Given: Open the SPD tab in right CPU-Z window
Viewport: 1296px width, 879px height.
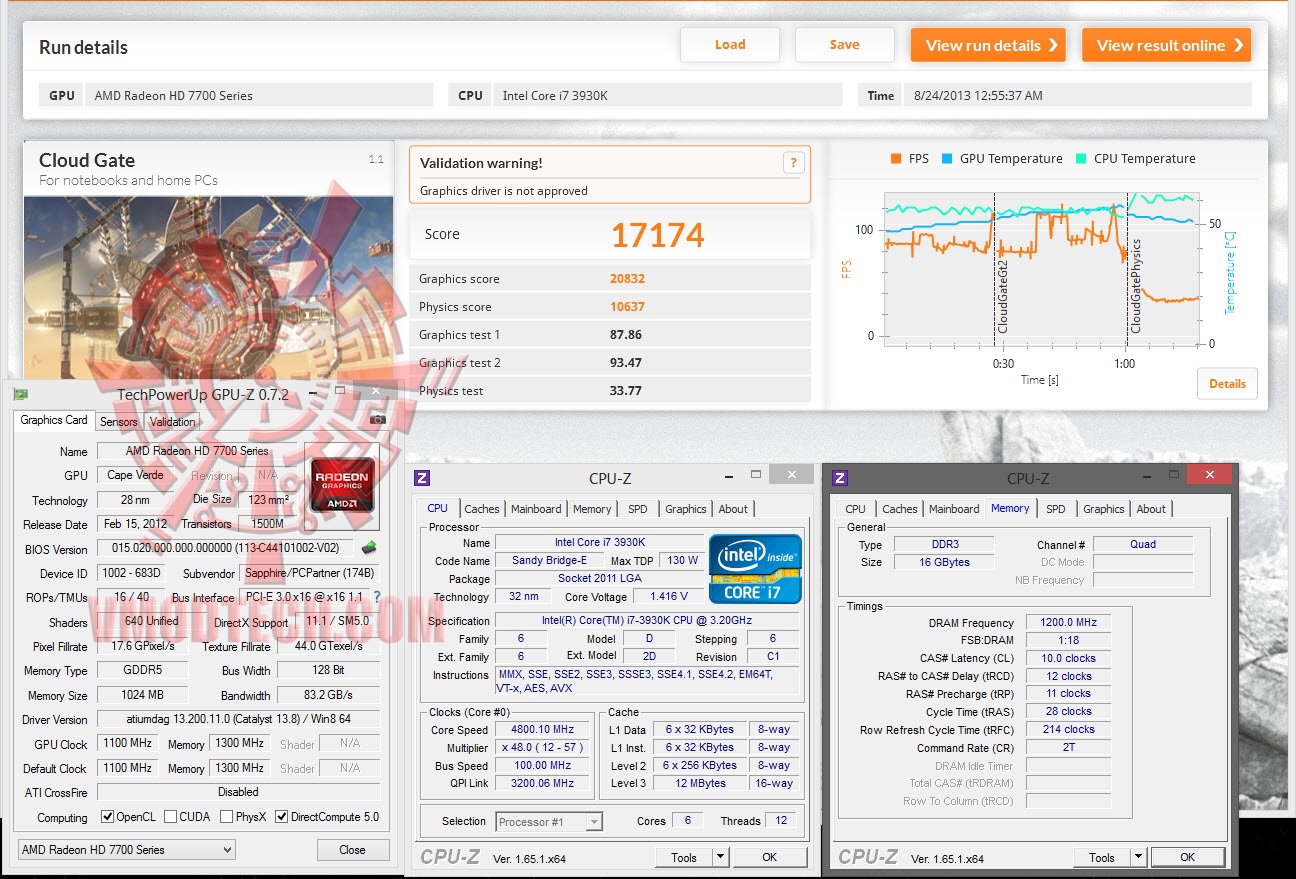Looking at the screenshot, I should (x=1056, y=509).
